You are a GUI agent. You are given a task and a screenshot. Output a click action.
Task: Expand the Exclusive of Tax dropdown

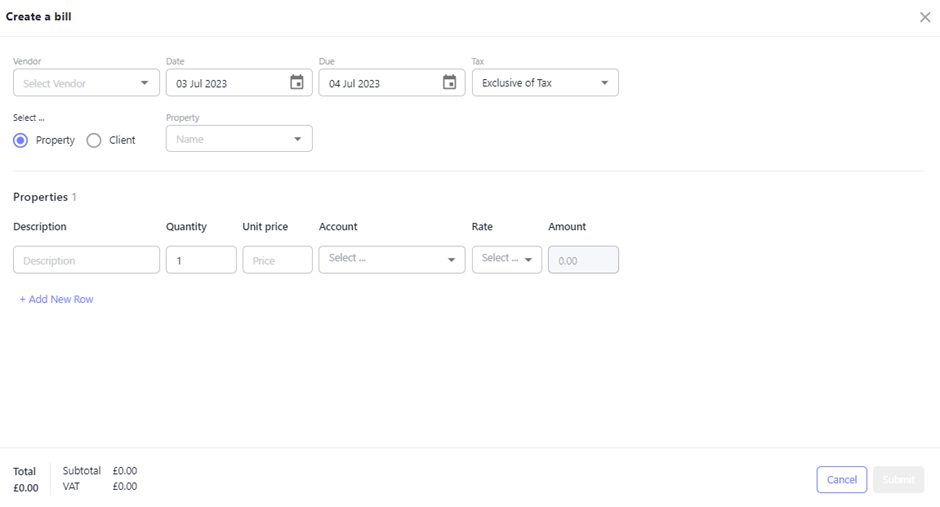[544, 83]
